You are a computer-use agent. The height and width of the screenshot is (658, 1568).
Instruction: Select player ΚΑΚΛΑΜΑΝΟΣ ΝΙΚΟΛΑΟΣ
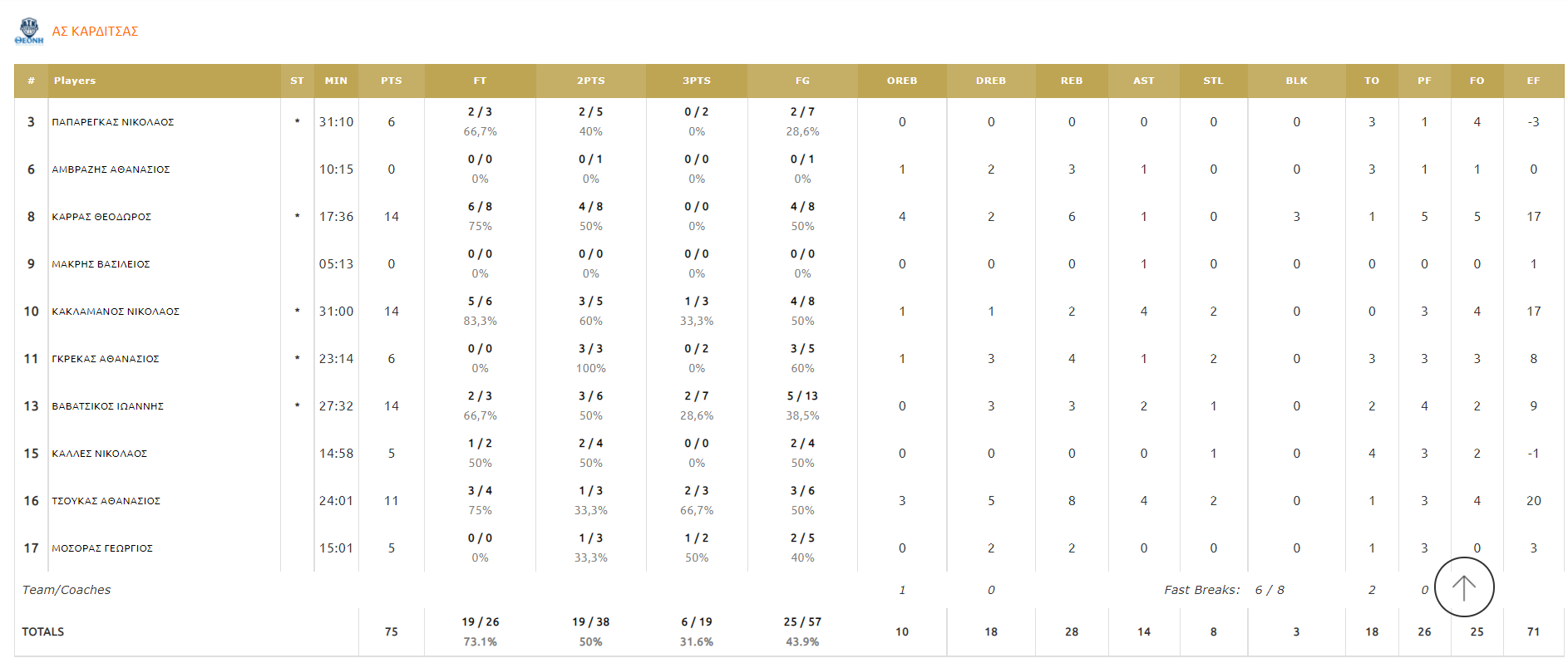coord(116,312)
